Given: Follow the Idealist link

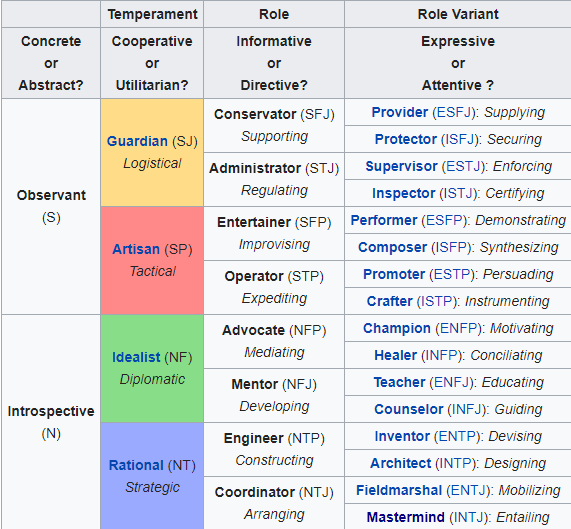Looking at the screenshot, I should pyautogui.click(x=136, y=357).
